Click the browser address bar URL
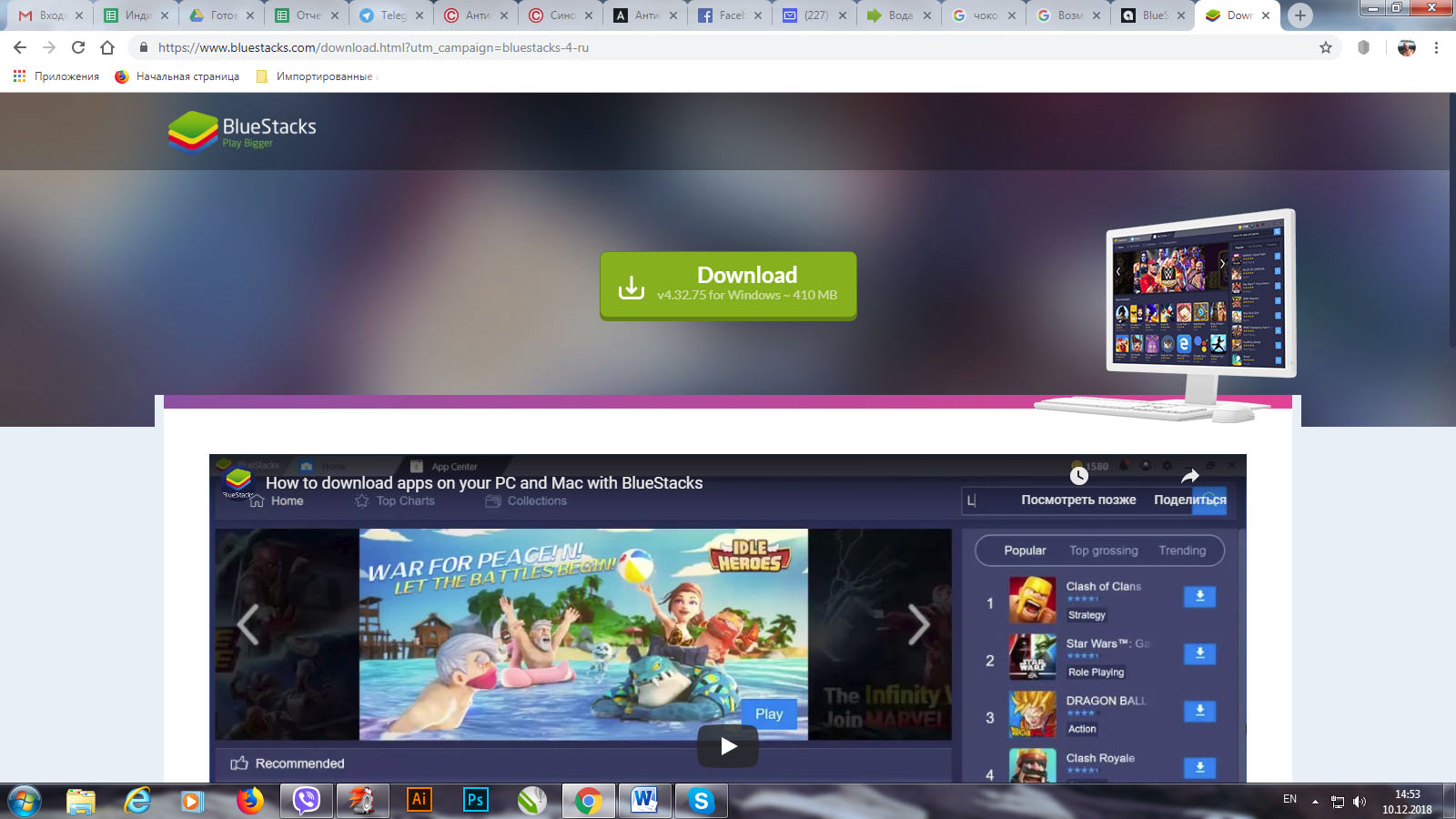 (373, 47)
